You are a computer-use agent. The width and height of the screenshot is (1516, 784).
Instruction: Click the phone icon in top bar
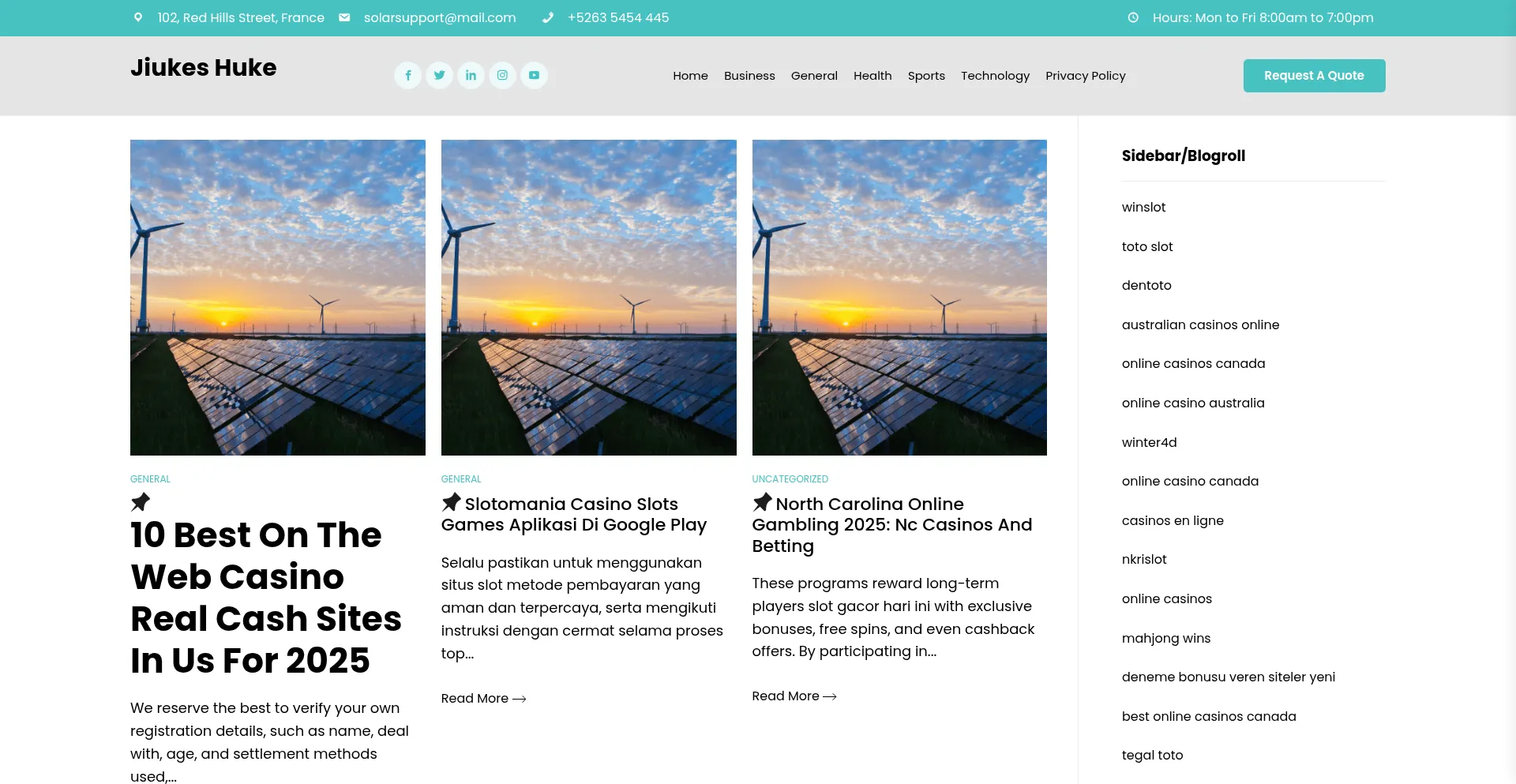[548, 17]
